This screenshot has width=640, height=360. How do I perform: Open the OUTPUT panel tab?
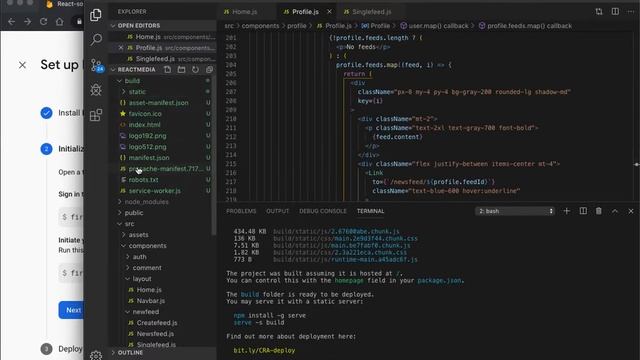[278, 211]
